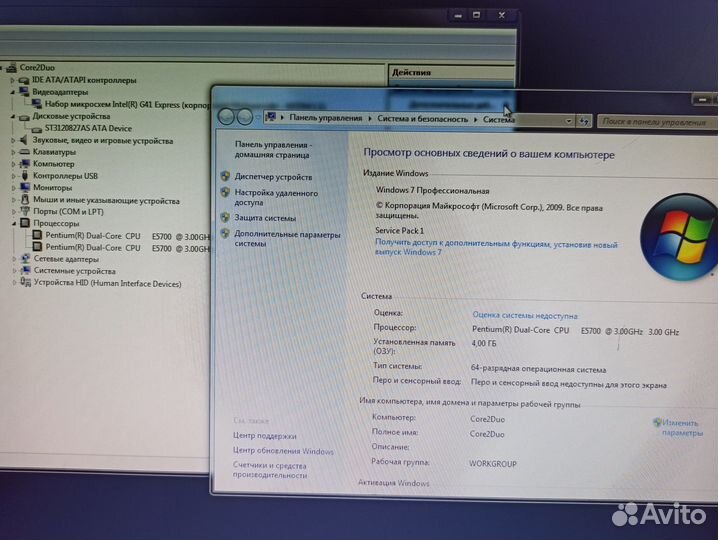Click the refresh button beside the address bar
The height and width of the screenshot is (540, 718).
pos(583,121)
